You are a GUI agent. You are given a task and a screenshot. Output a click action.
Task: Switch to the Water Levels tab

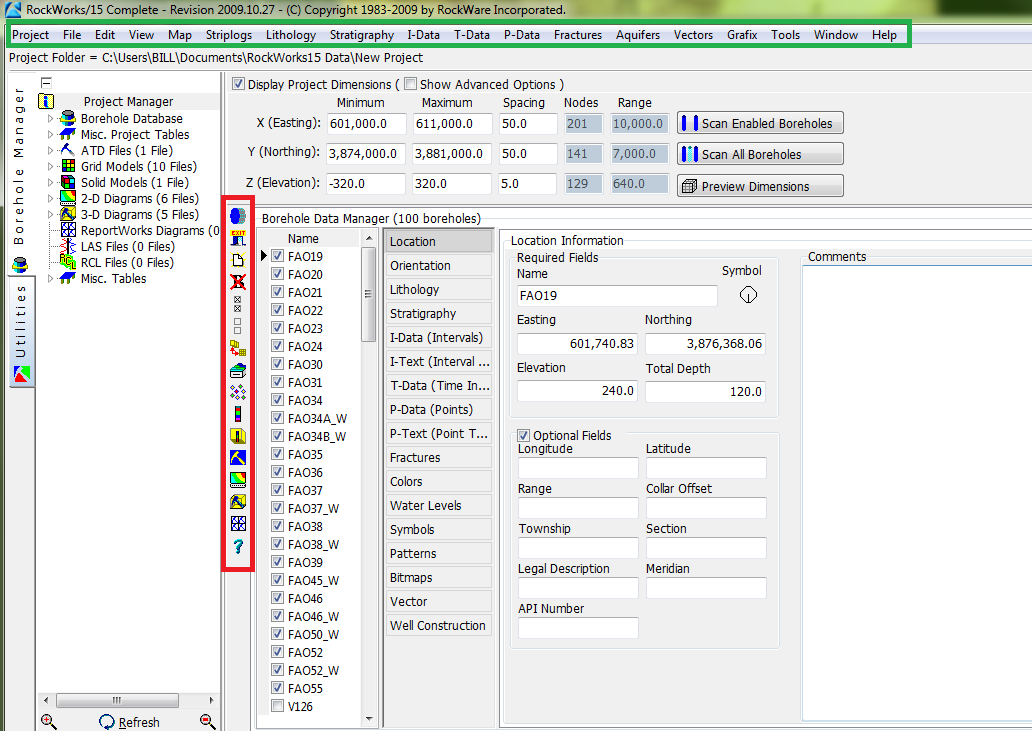(438, 505)
